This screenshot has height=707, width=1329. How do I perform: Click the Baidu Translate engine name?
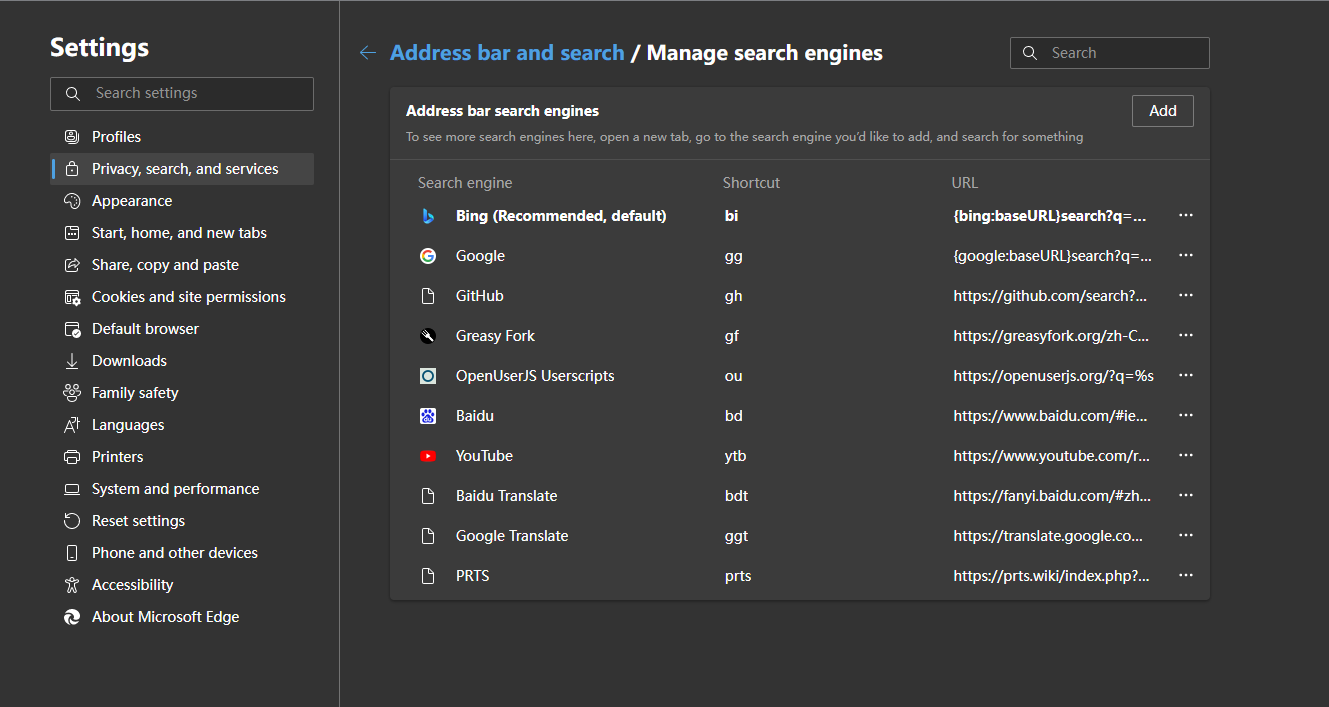coord(507,496)
